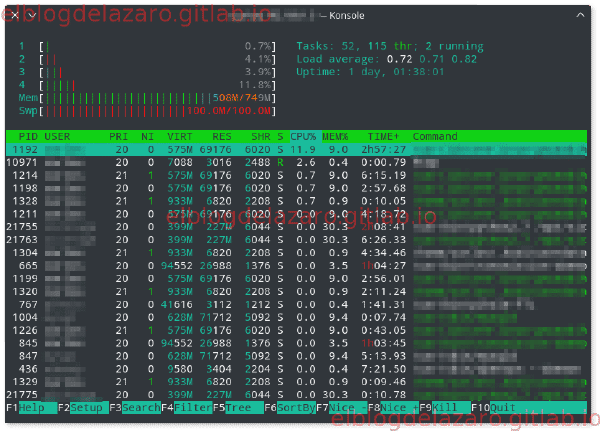600x432 pixels.
Task: Click the TIME+ column header
Action: 383,137
